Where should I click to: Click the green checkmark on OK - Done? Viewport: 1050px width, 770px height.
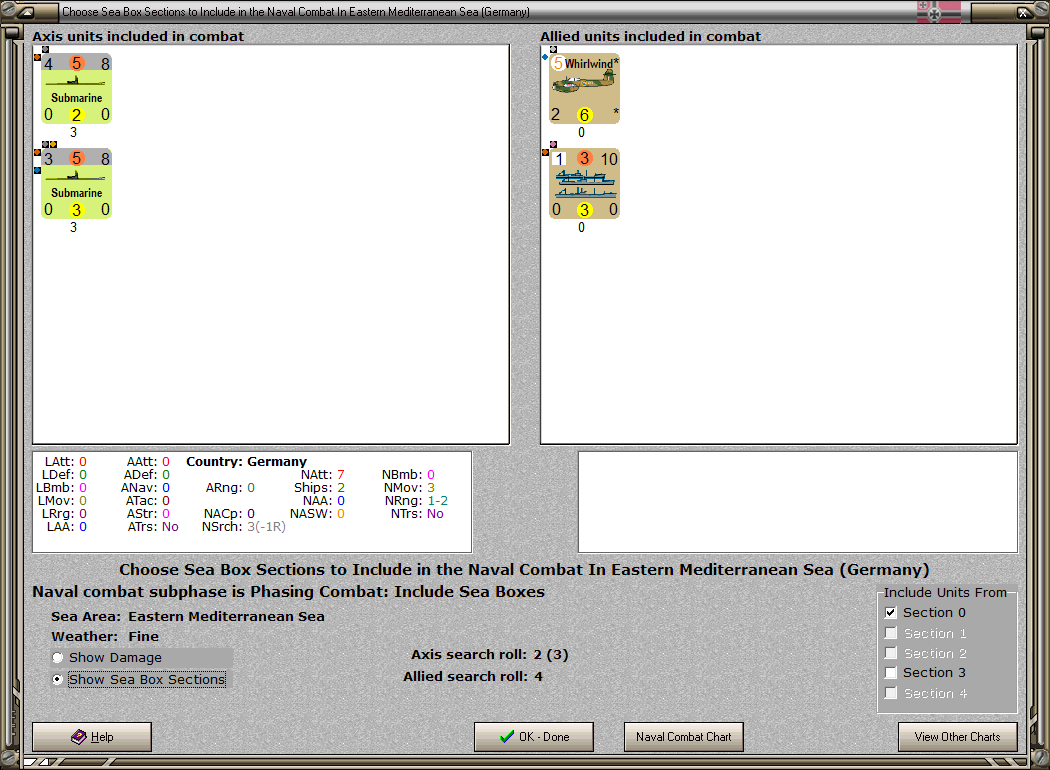[507, 737]
